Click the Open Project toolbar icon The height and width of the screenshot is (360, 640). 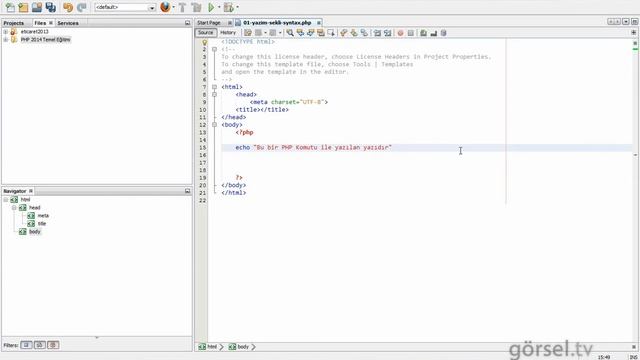(x=37, y=7)
